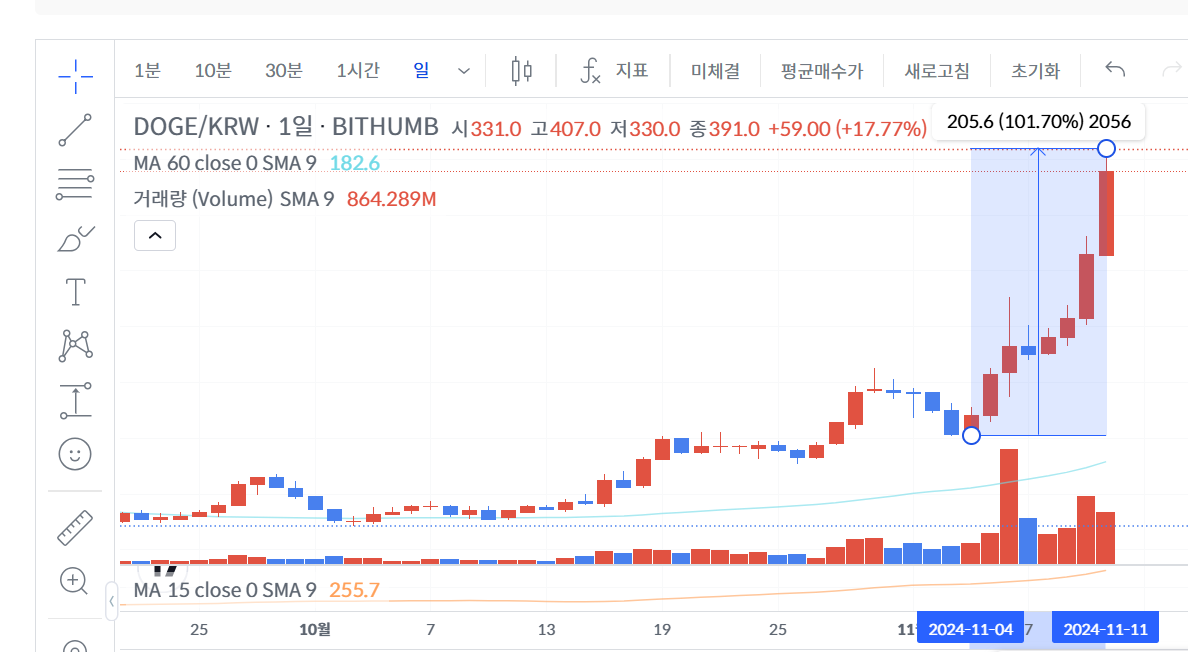Select the crosshair cursor tool
Viewport: 1188px width, 652px height.
[75, 76]
